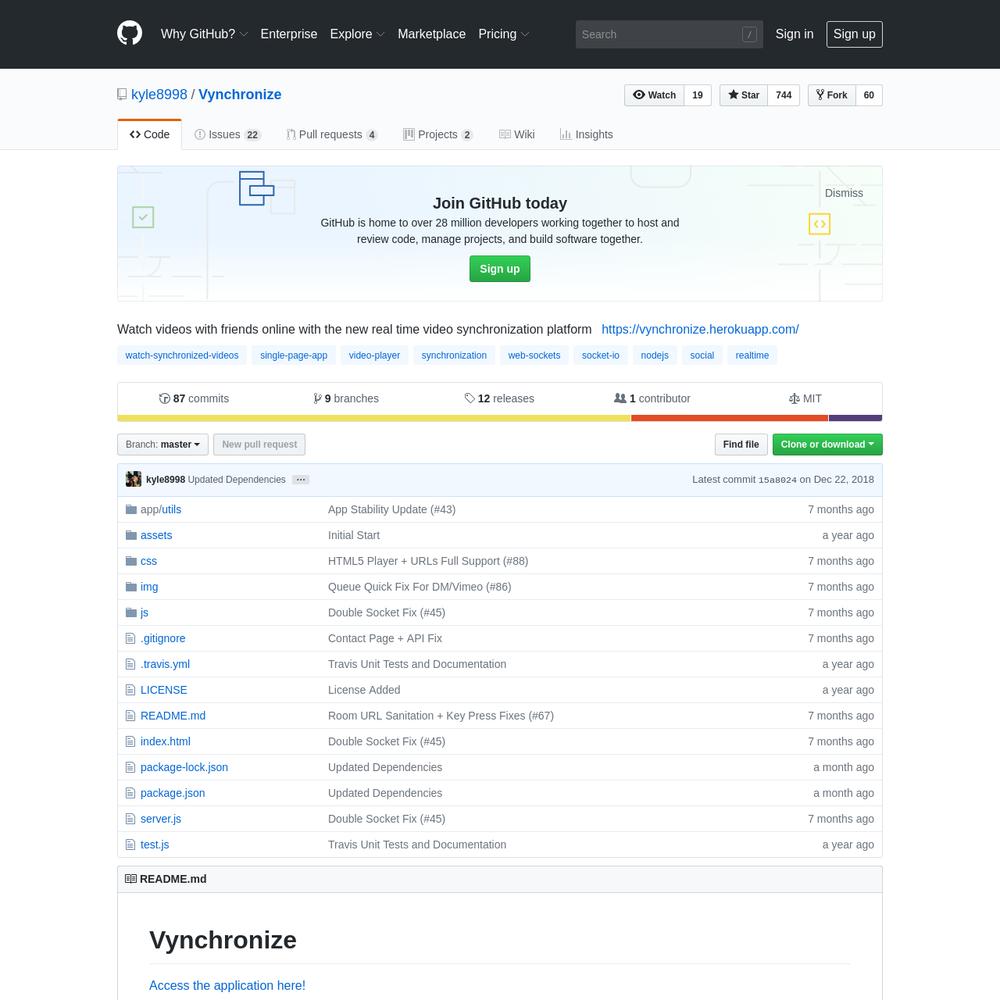Click kyle8998's avatar in the commit bar
The width and height of the screenshot is (1000, 1000).
(133, 479)
